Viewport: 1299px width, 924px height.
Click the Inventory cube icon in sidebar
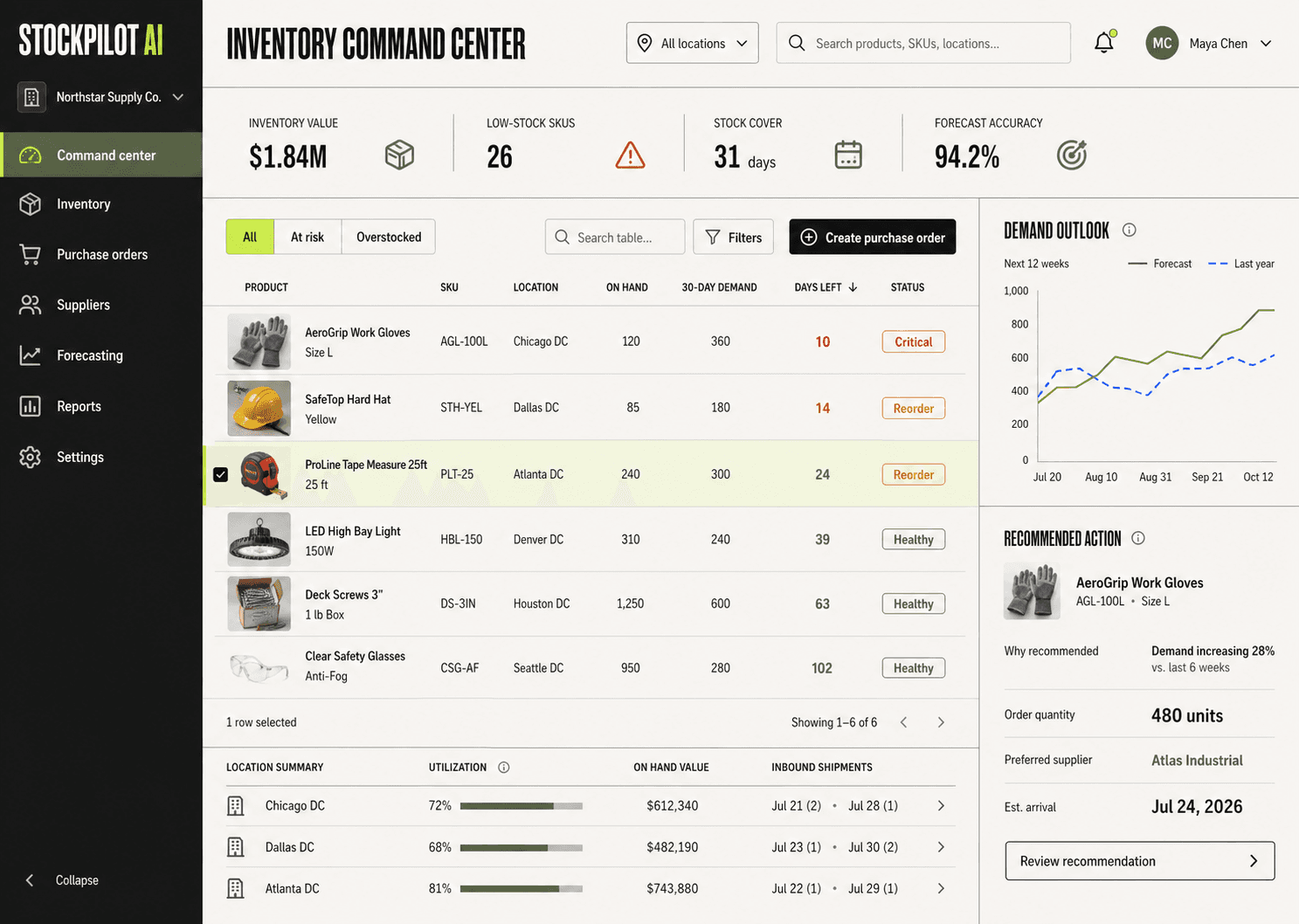point(31,204)
